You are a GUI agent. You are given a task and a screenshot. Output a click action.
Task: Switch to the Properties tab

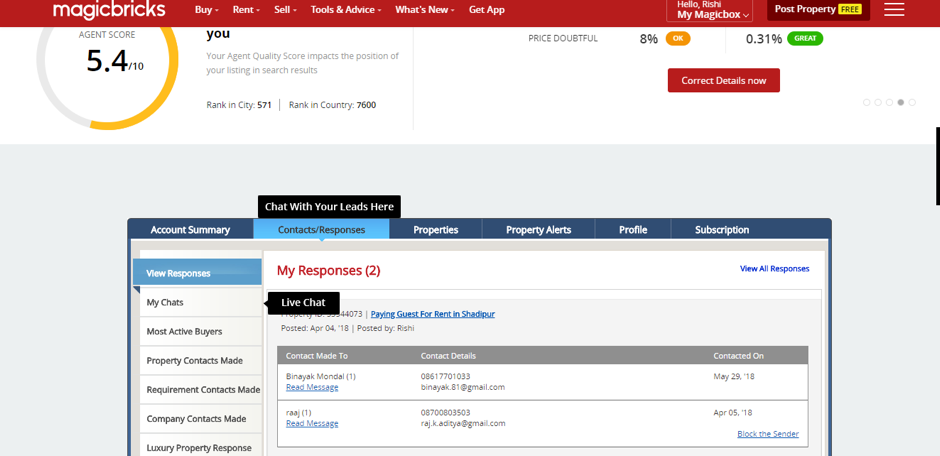click(435, 230)
